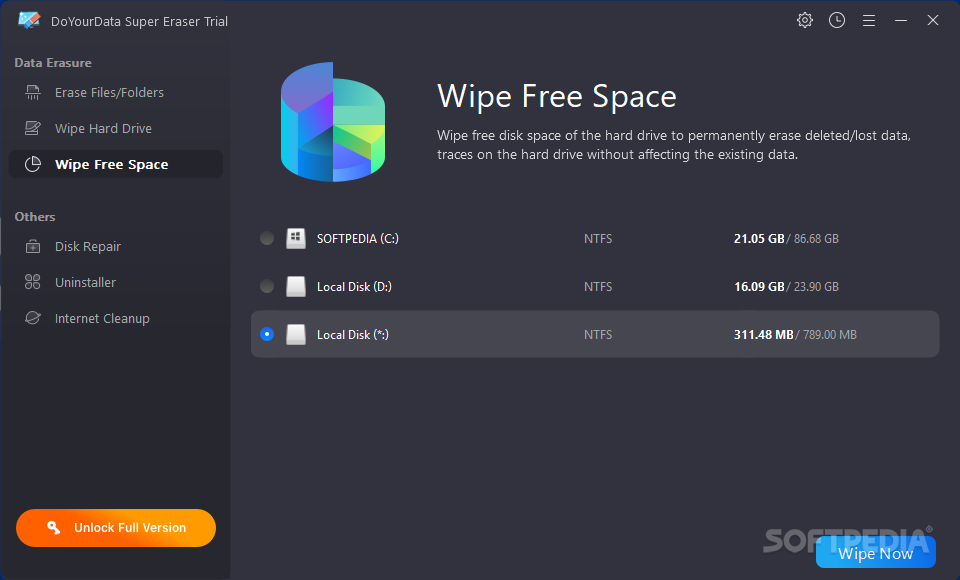Click the SOFTPEDIA (C:) drive name
Screen dimensions: 960x580
358,239
